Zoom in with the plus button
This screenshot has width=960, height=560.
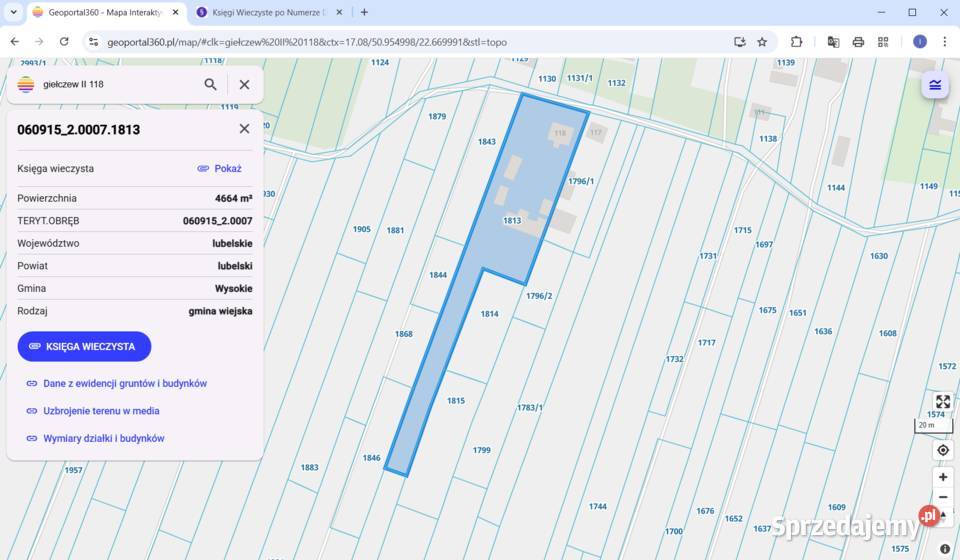pos(943,477)
